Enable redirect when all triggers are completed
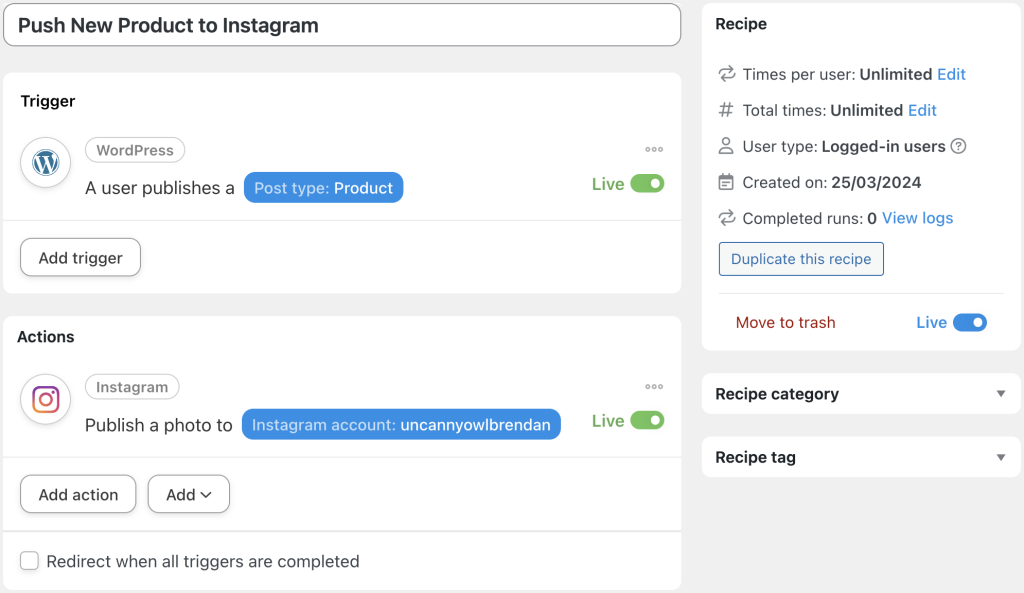This screenshot has width=1024, height=593. 29,561
